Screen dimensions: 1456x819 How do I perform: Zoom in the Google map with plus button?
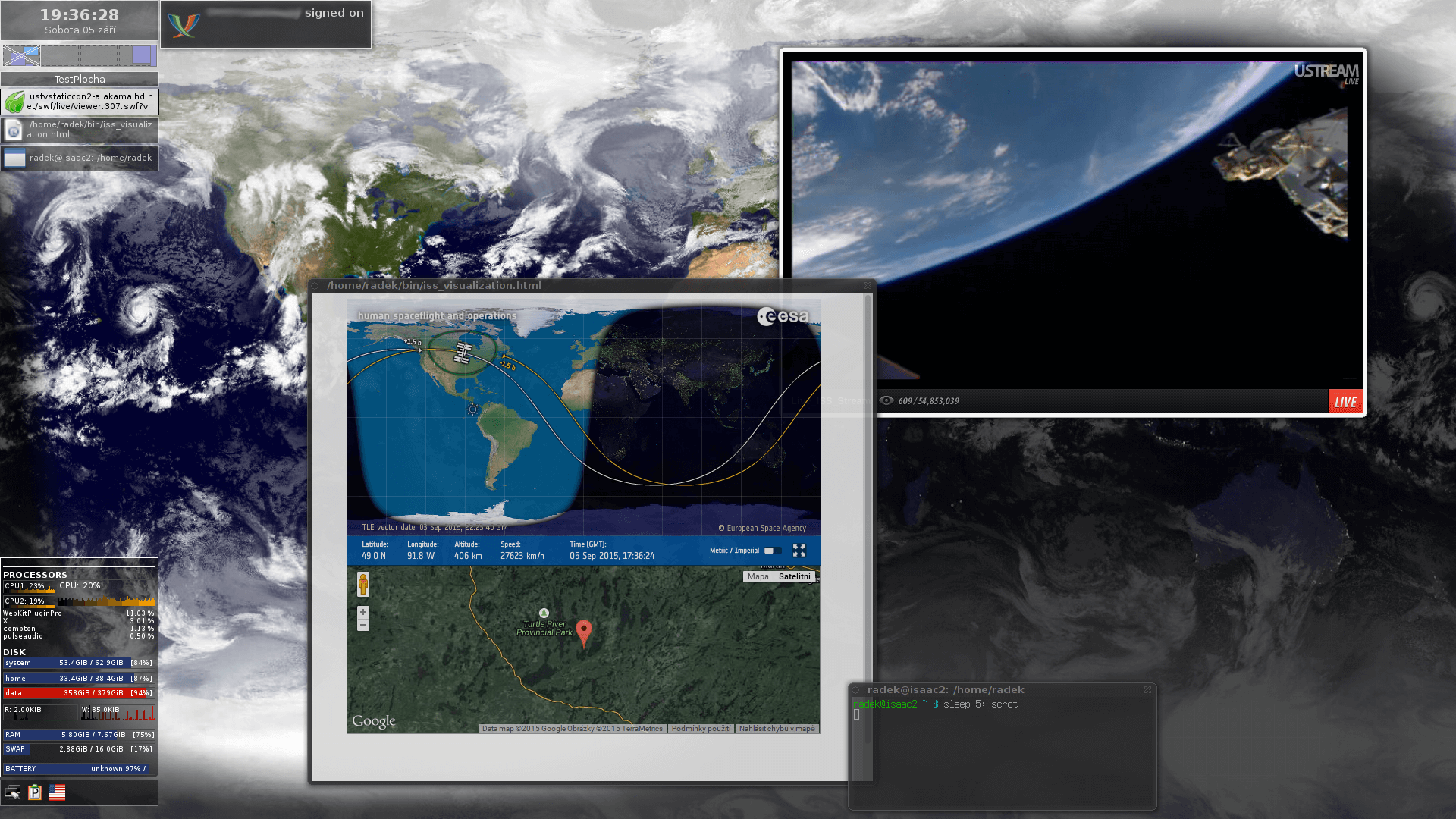(x=363, y=612)
